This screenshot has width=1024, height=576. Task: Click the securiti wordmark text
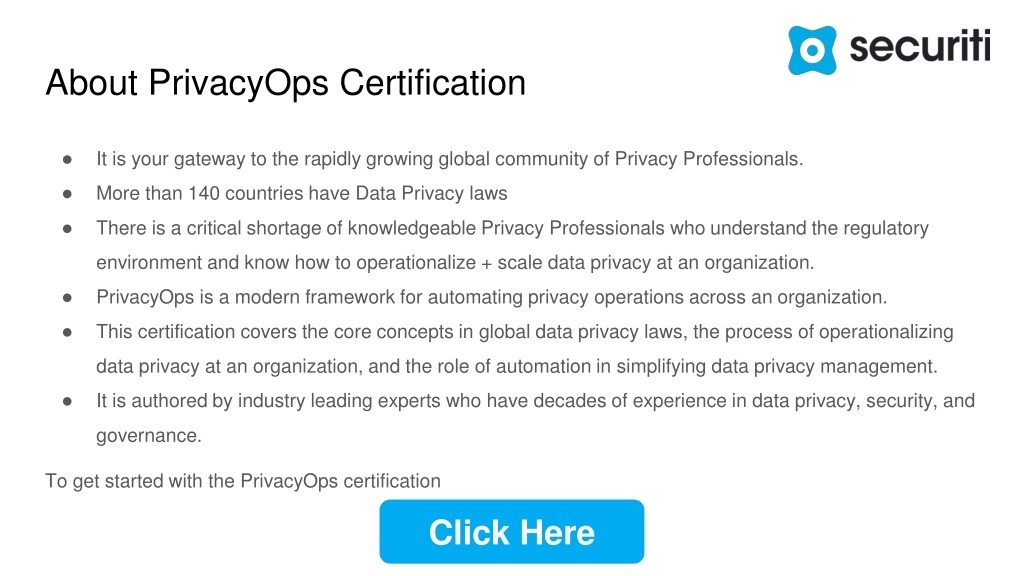920,46
